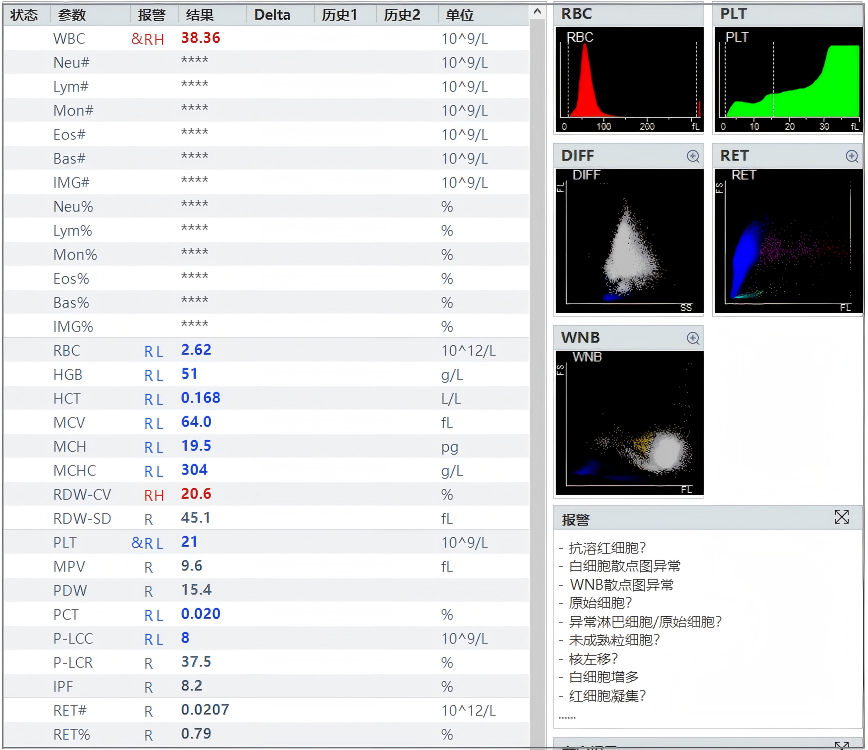Select the HCT result 0.168
Image resolution: width=868 pixels, height=750 pixels.
[x=200, y=398]
